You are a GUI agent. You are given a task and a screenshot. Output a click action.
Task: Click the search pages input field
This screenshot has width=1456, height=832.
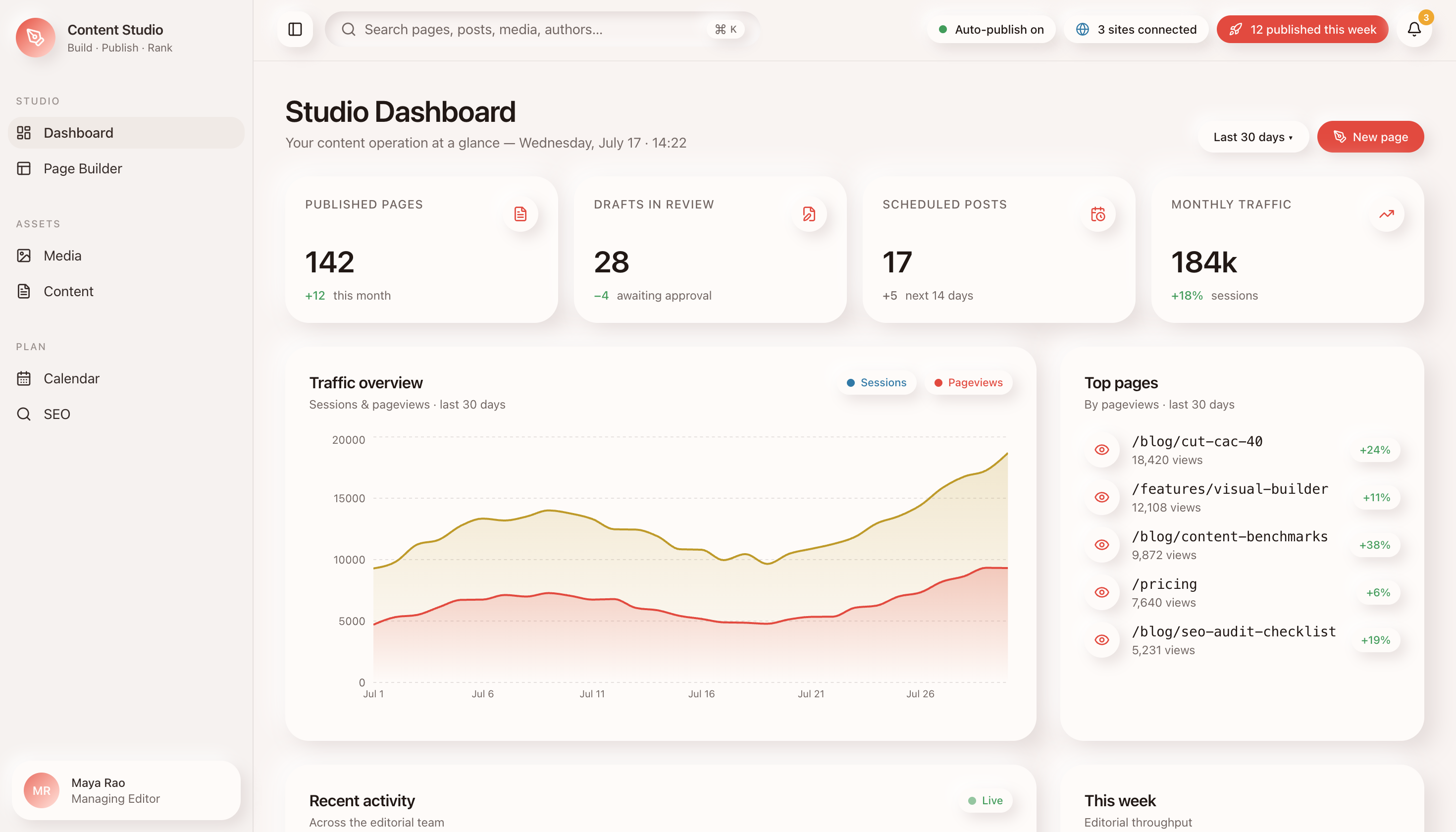(x=542, y=29)
